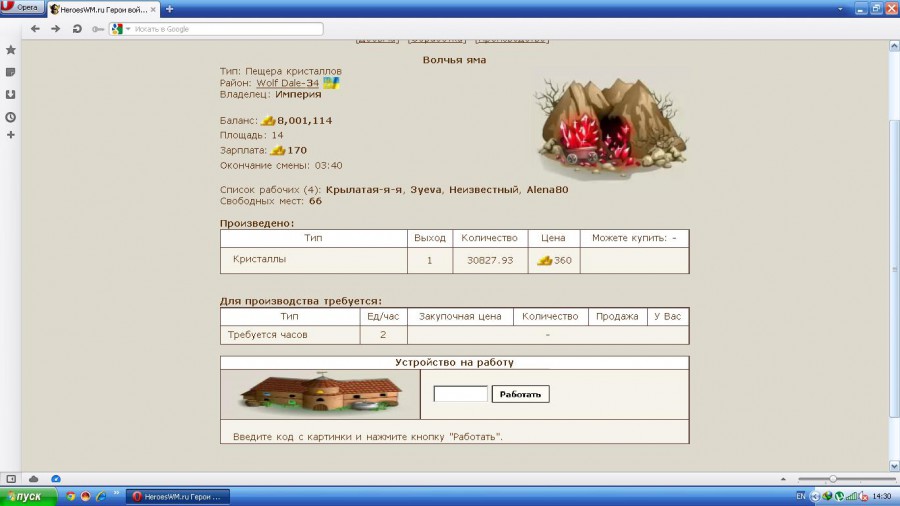This screenshot has width=900, height=506.
Task: Open the password wand key icon
Action: click(x=98, y=29)
